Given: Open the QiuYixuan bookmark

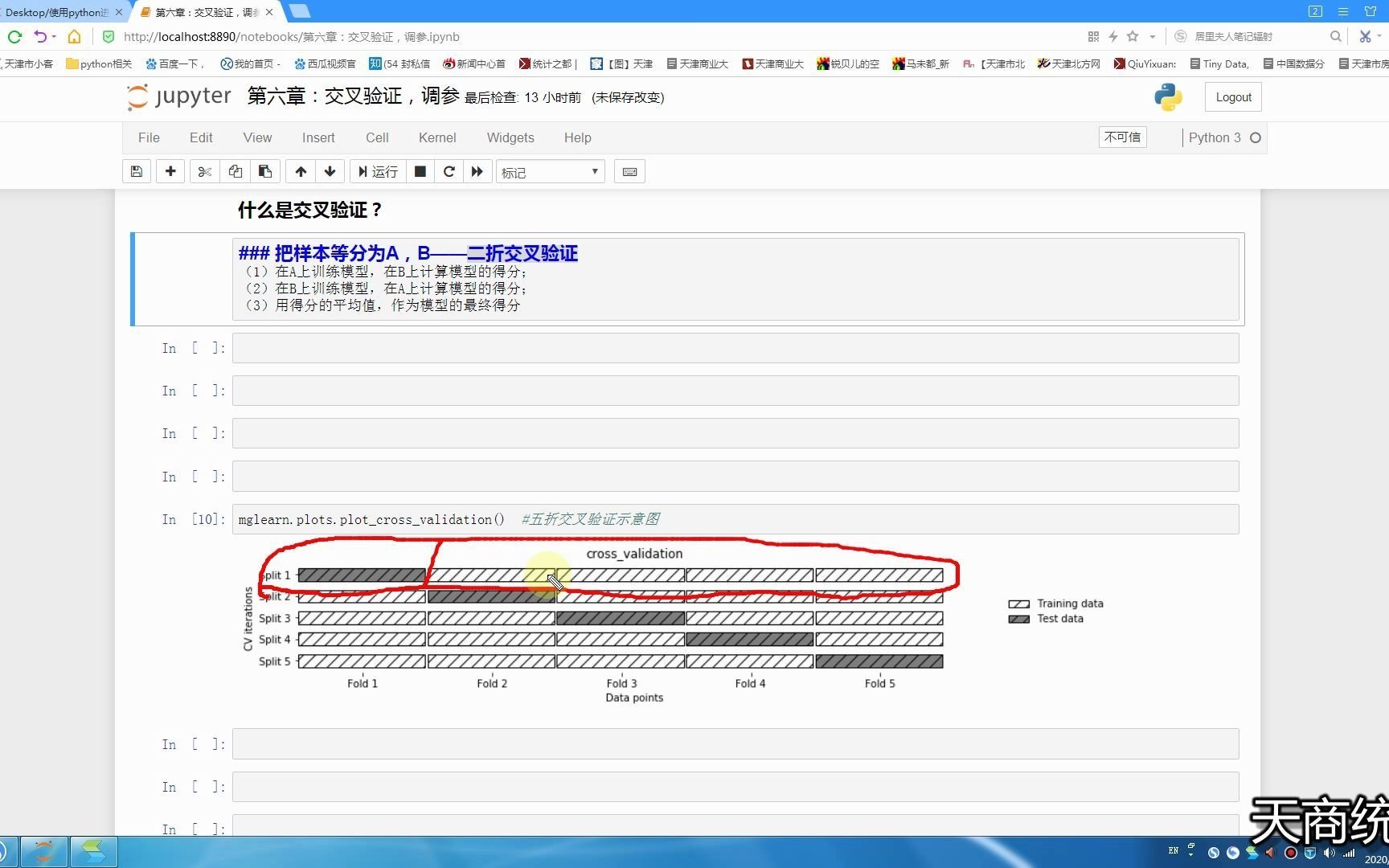Looking at the screenshot, I should 1145,63.
